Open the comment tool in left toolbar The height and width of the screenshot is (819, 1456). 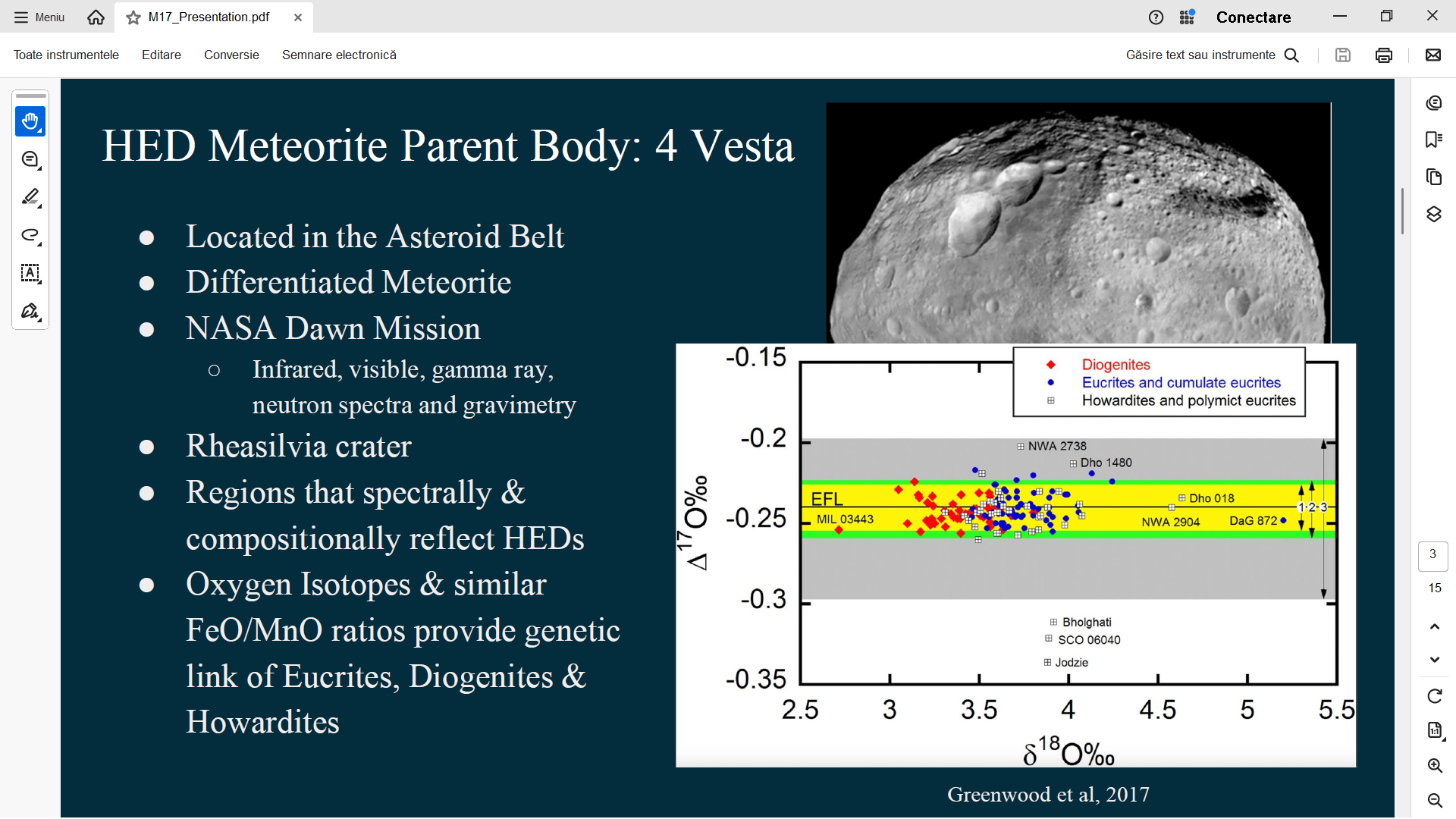coord(30,159)
